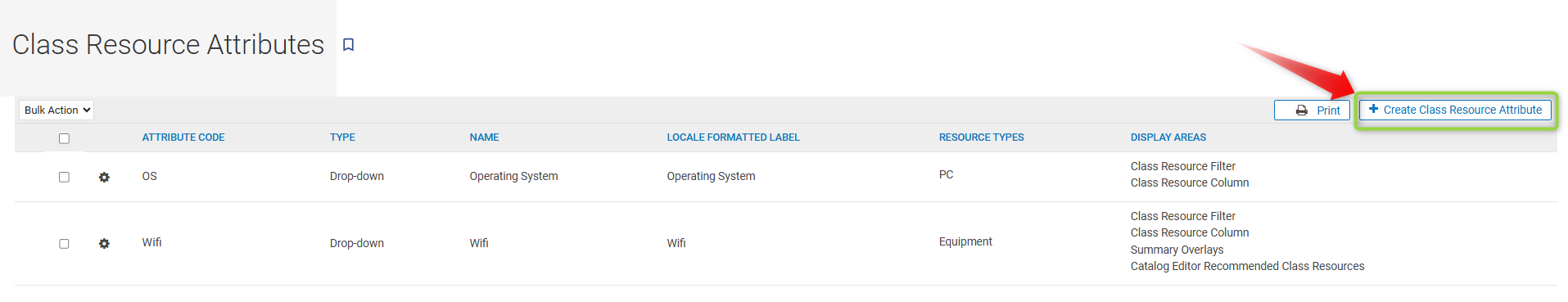Click the OS attribute code cell
Screen dimensions: 1568x302
[x=149, y=176]
